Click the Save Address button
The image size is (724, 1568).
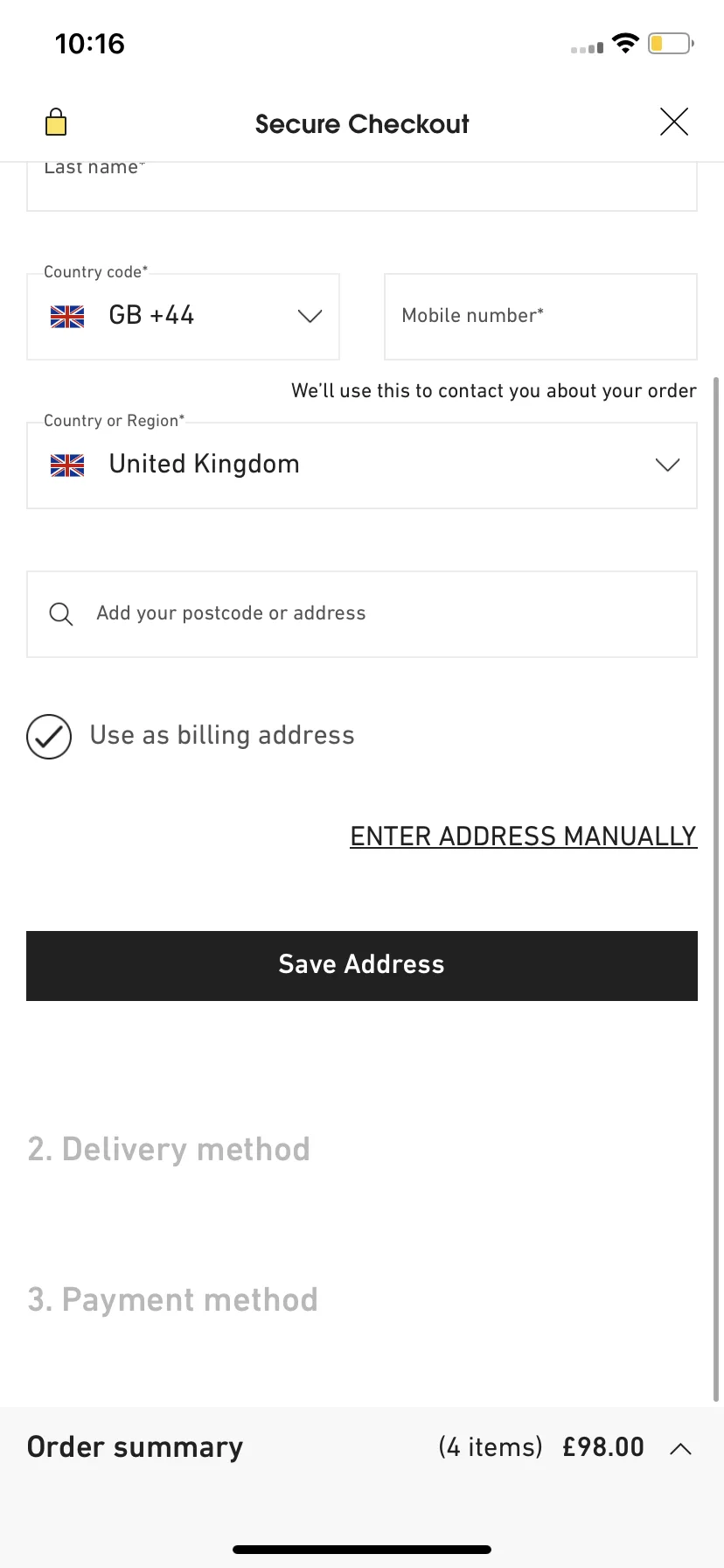tap(362, 966)
